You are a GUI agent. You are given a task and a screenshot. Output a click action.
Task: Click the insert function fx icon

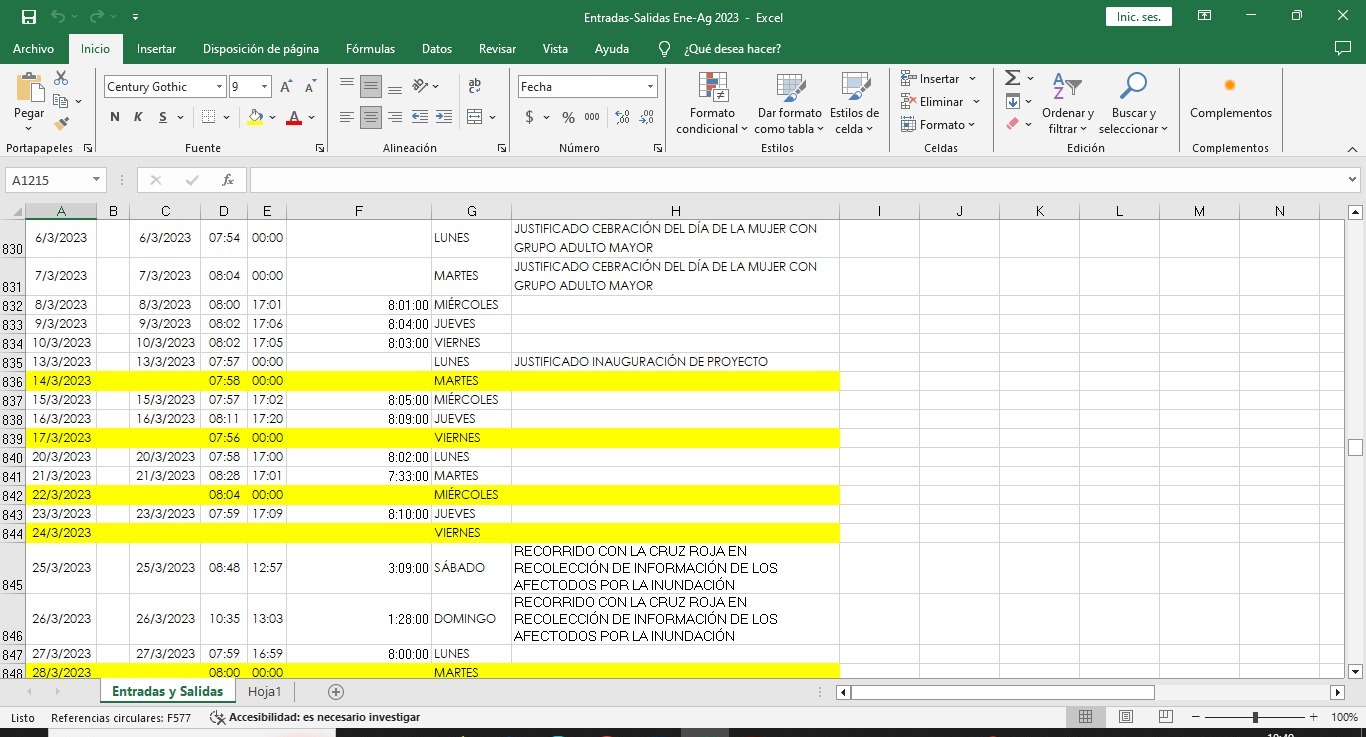point(228,180)
